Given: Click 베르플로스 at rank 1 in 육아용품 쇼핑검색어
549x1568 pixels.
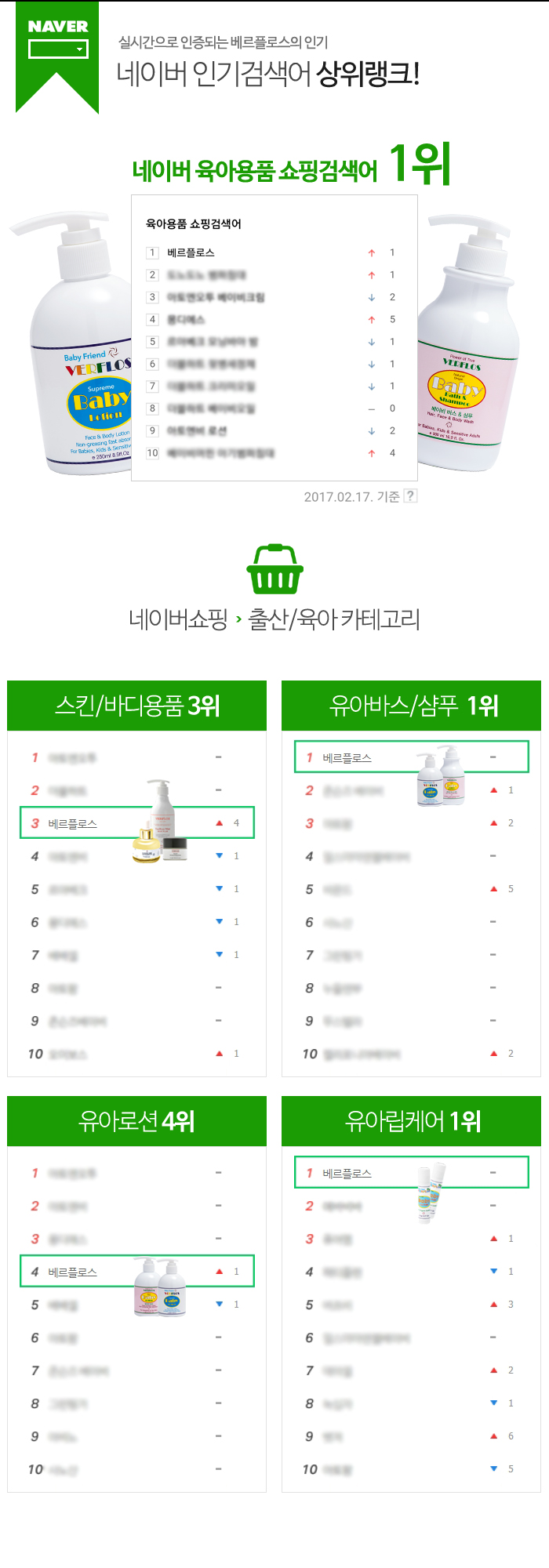Looking at the screenshot, I should click(x=191, y=252).
